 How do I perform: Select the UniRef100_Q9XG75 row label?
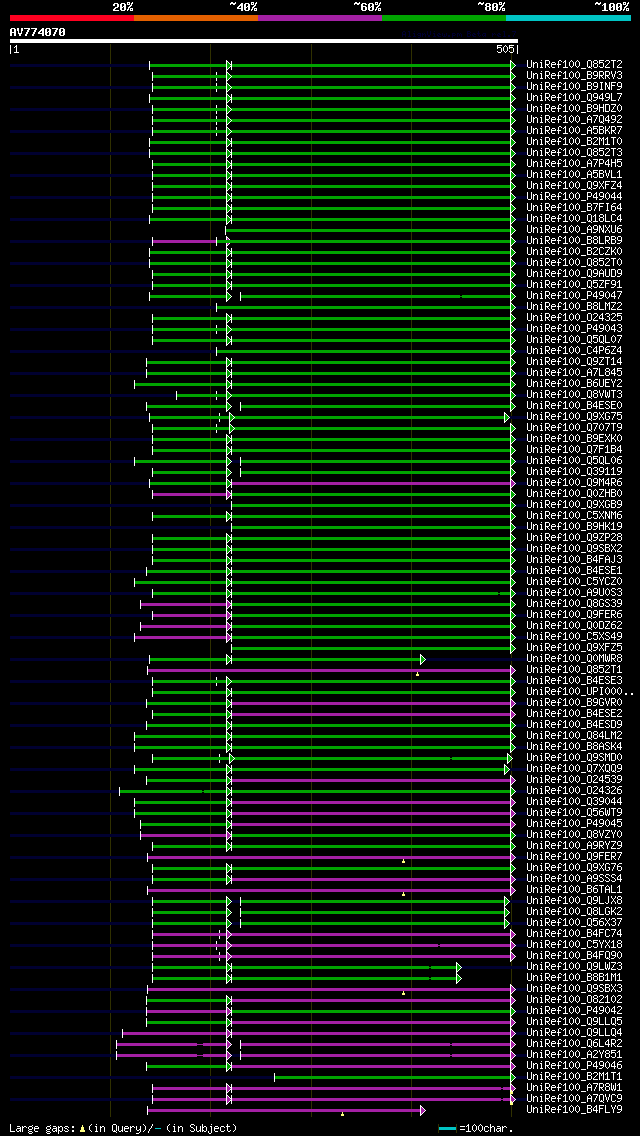coord(574,416)
